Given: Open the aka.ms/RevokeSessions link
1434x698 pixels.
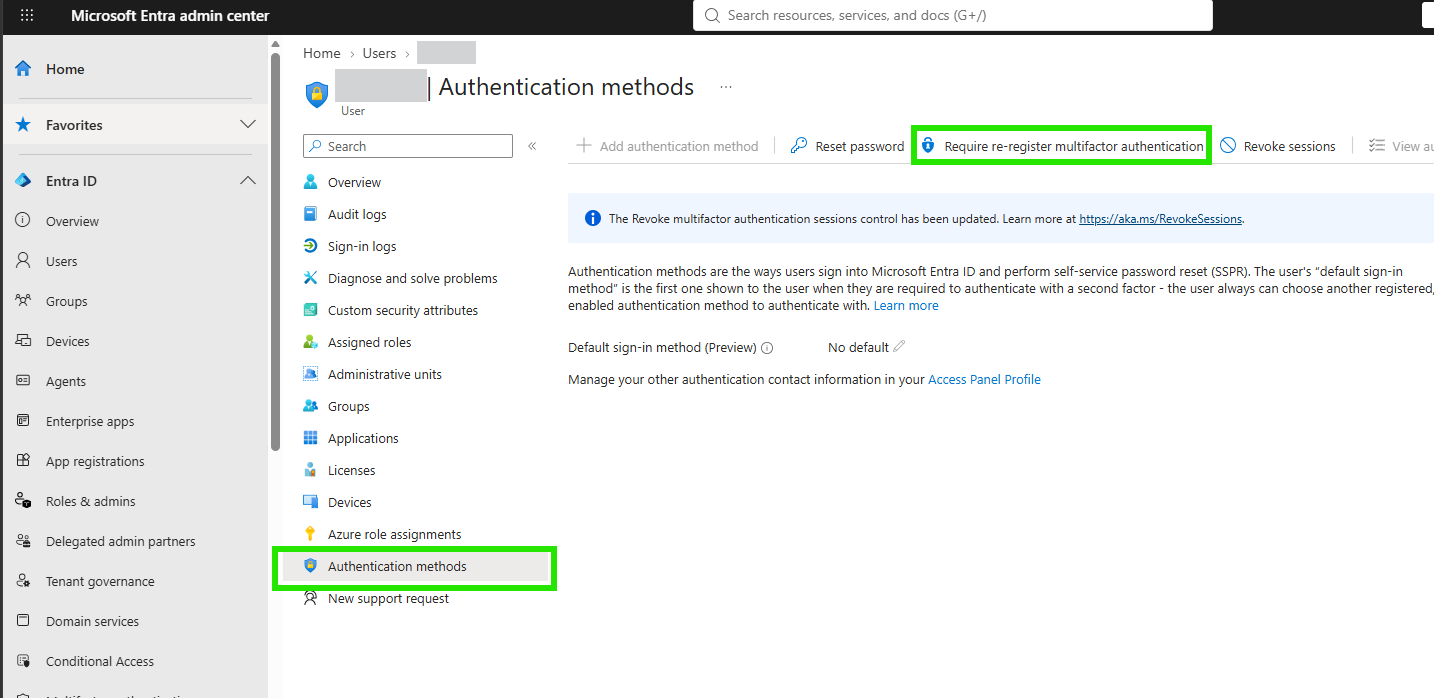Looking at the screenshot, I should click(x=1160, y=219).
